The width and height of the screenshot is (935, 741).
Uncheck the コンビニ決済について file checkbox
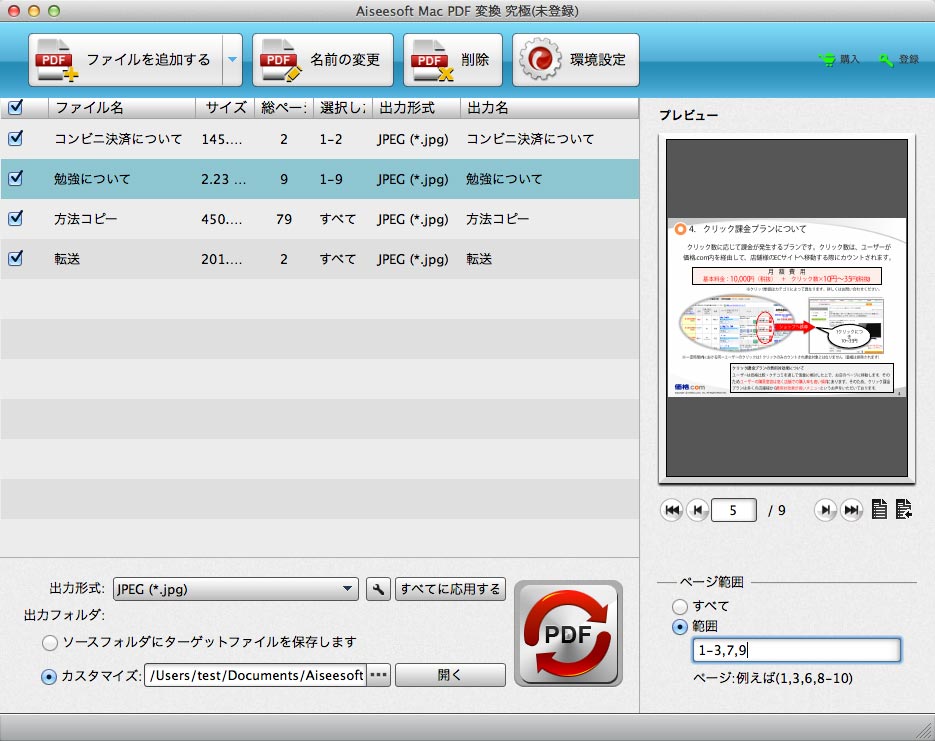(x=15, y=139)
